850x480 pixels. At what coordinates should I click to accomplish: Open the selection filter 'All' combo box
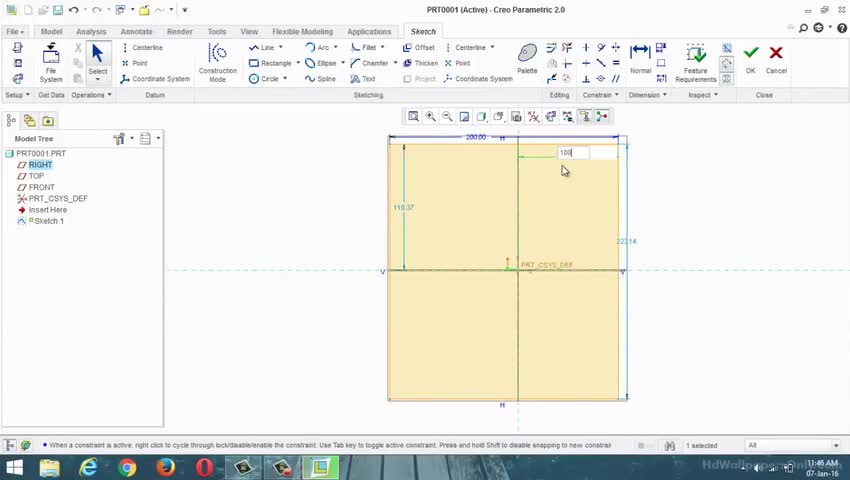(x=794, y=445)
